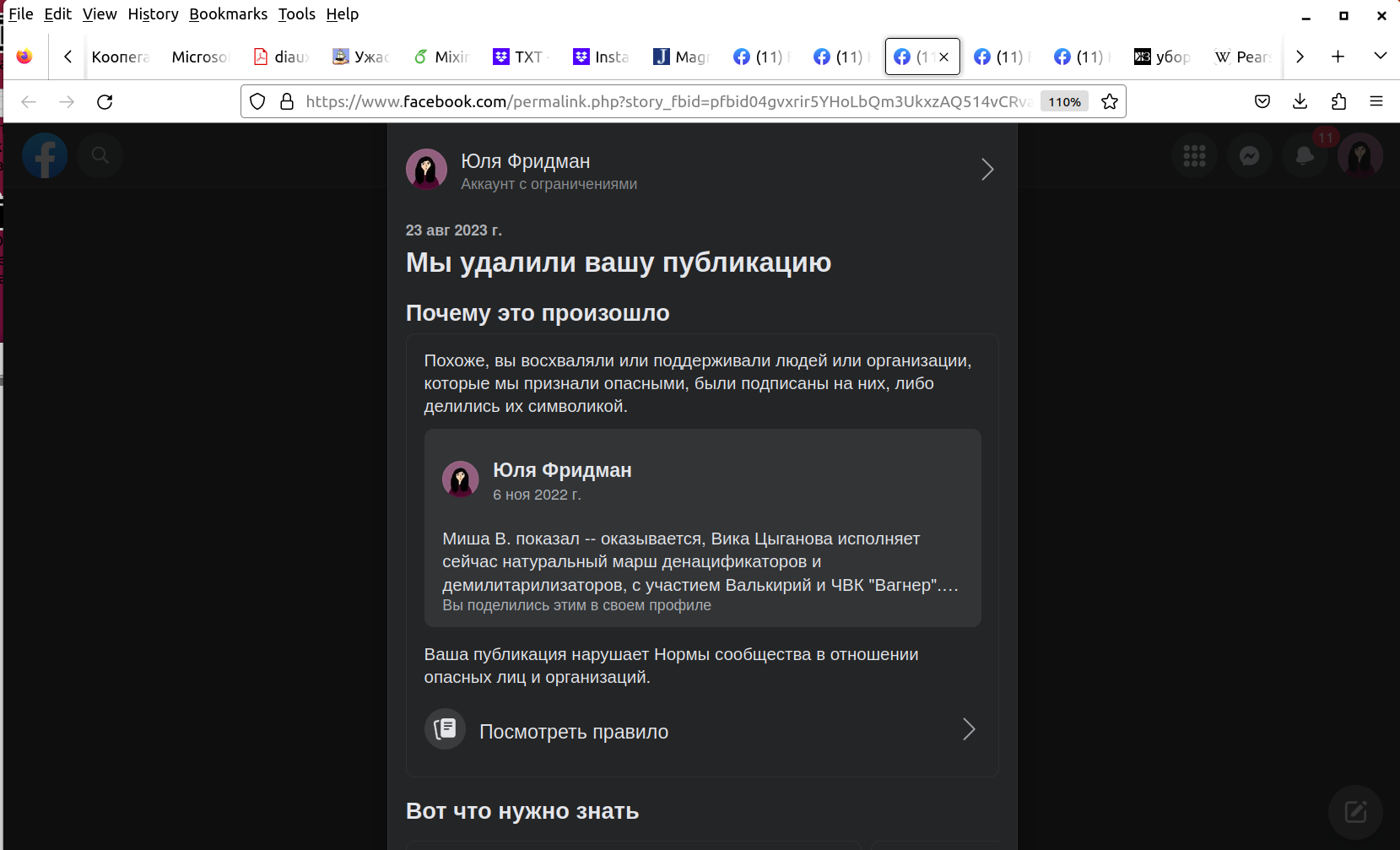This screenshot has width=1400, height=850.
Task: Switch to the Pears Wikipedia tab
Action: tap(1243, 57)
